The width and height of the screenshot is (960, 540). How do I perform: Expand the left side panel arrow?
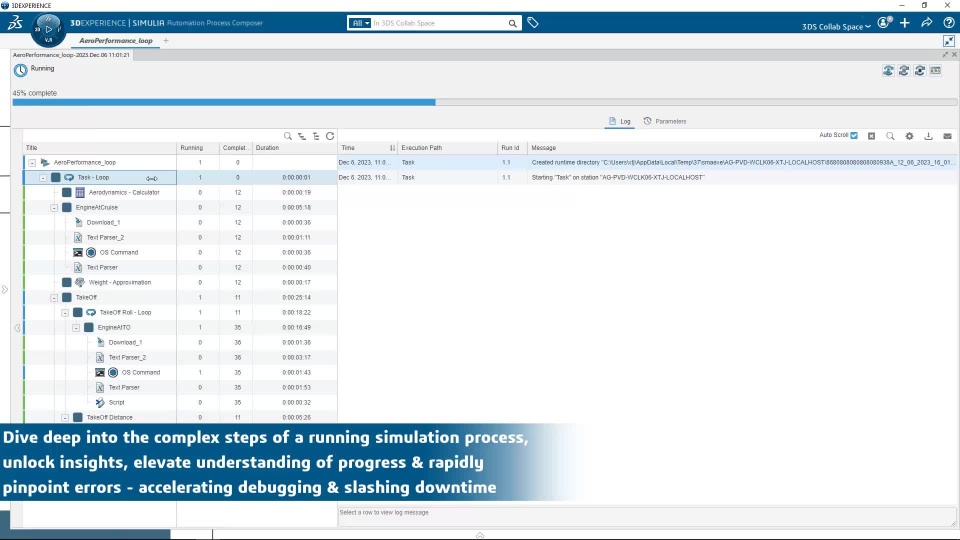(4, 289)
